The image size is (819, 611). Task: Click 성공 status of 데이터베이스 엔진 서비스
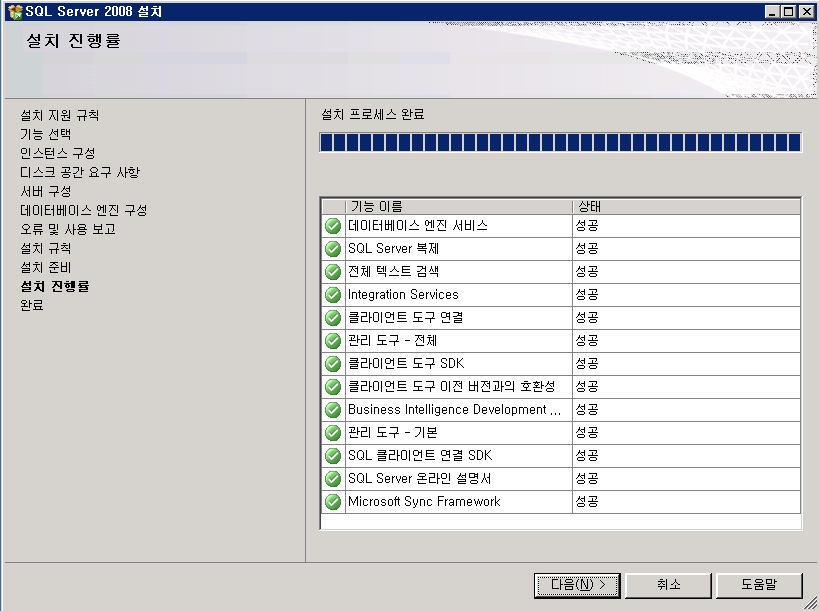click(x=587, y=226)
